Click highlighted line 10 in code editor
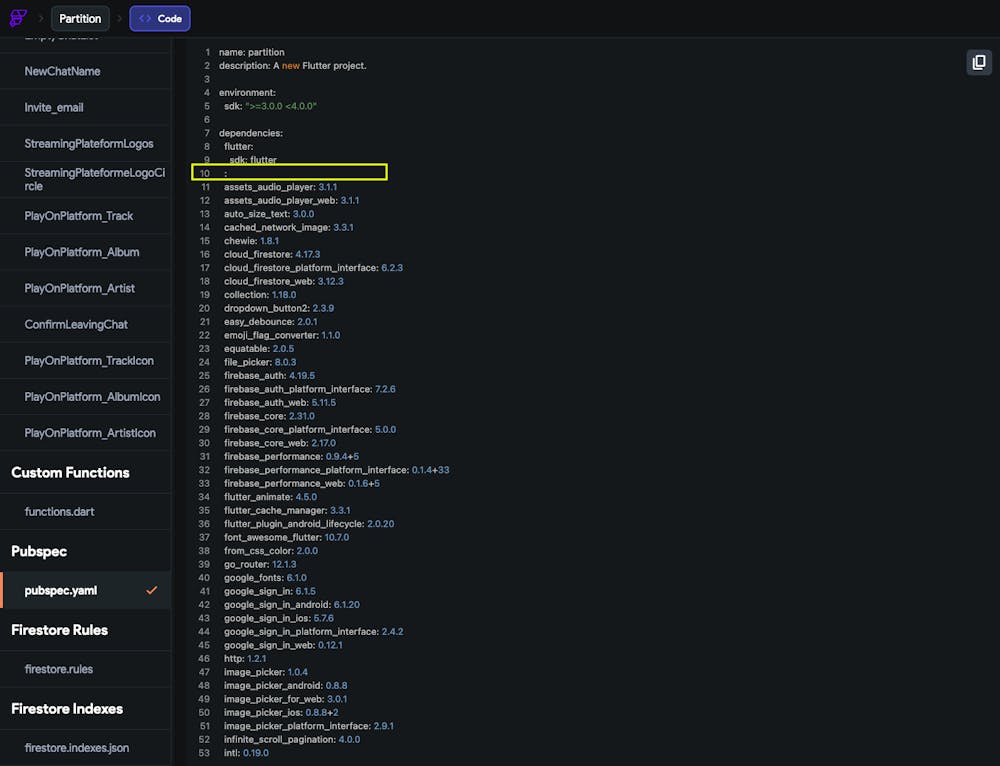The width and height of the screenshot is (1000, 766). (x=289, y=173)
